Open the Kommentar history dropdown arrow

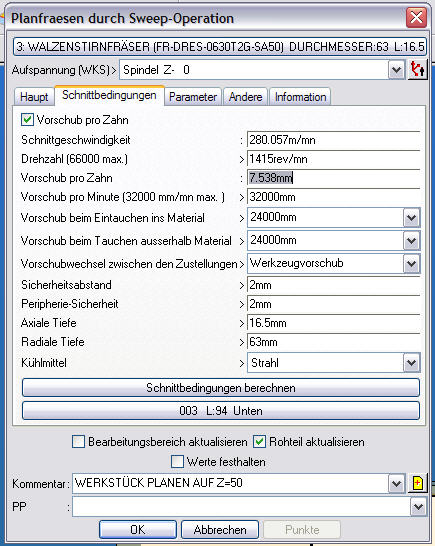tap(397, 483)
